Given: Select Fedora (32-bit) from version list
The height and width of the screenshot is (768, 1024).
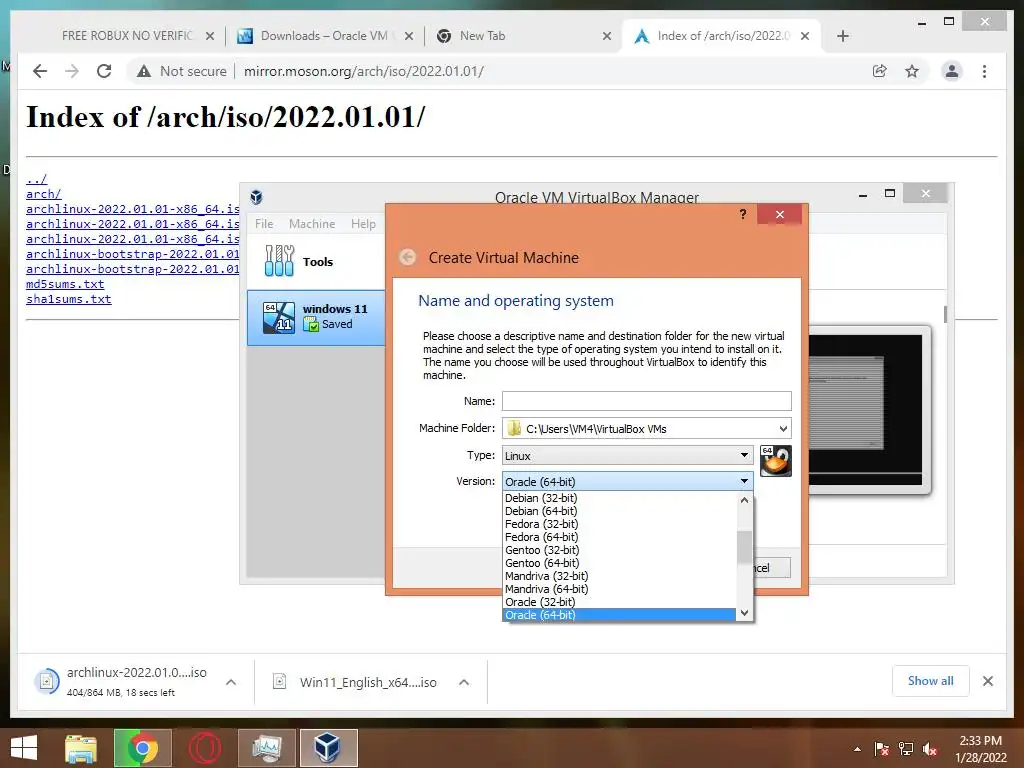Looking at the screenshot, I should pos(619,524).
